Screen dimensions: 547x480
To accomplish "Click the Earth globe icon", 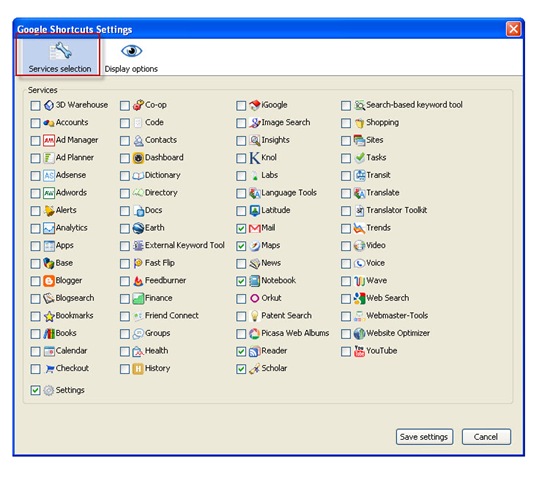I will click(138, 228).
